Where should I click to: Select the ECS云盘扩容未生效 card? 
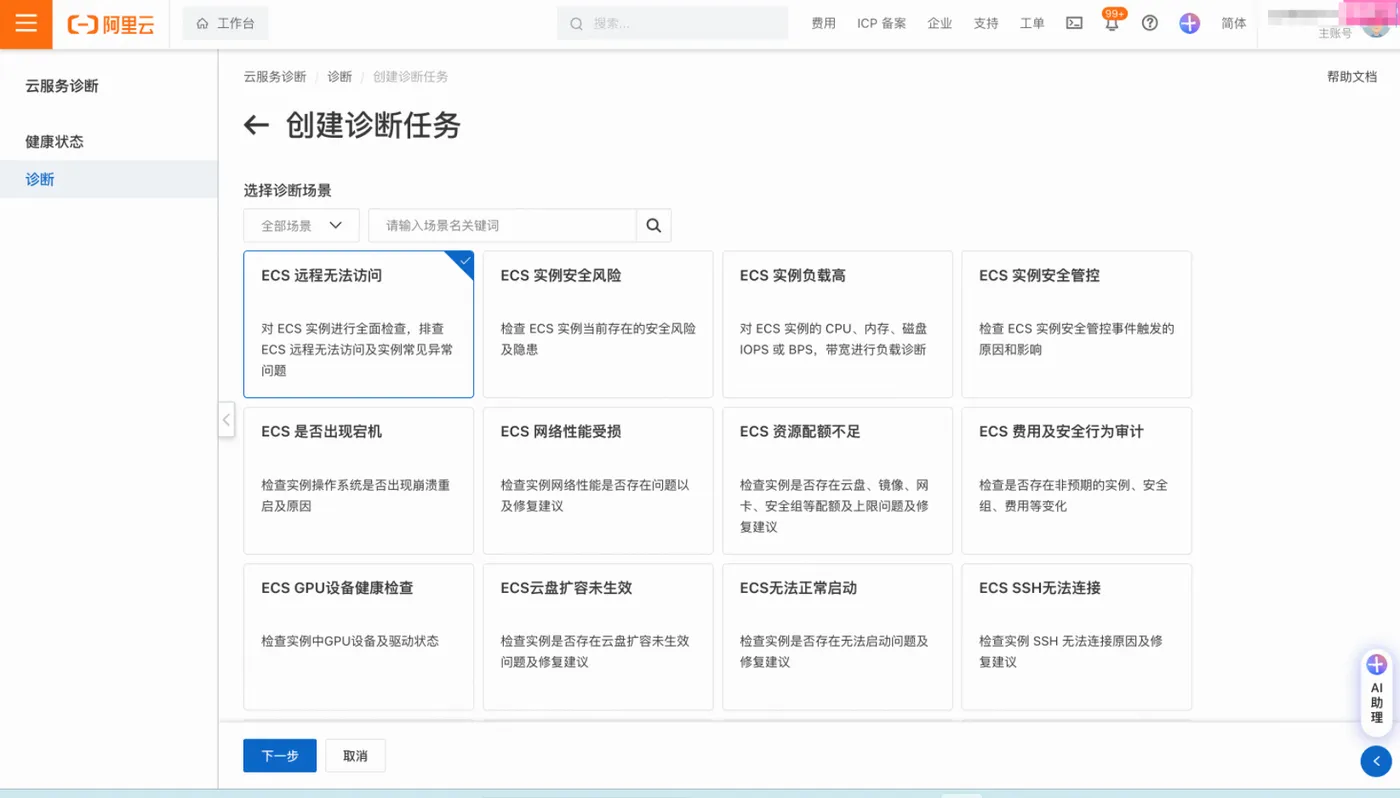[598, 637]
